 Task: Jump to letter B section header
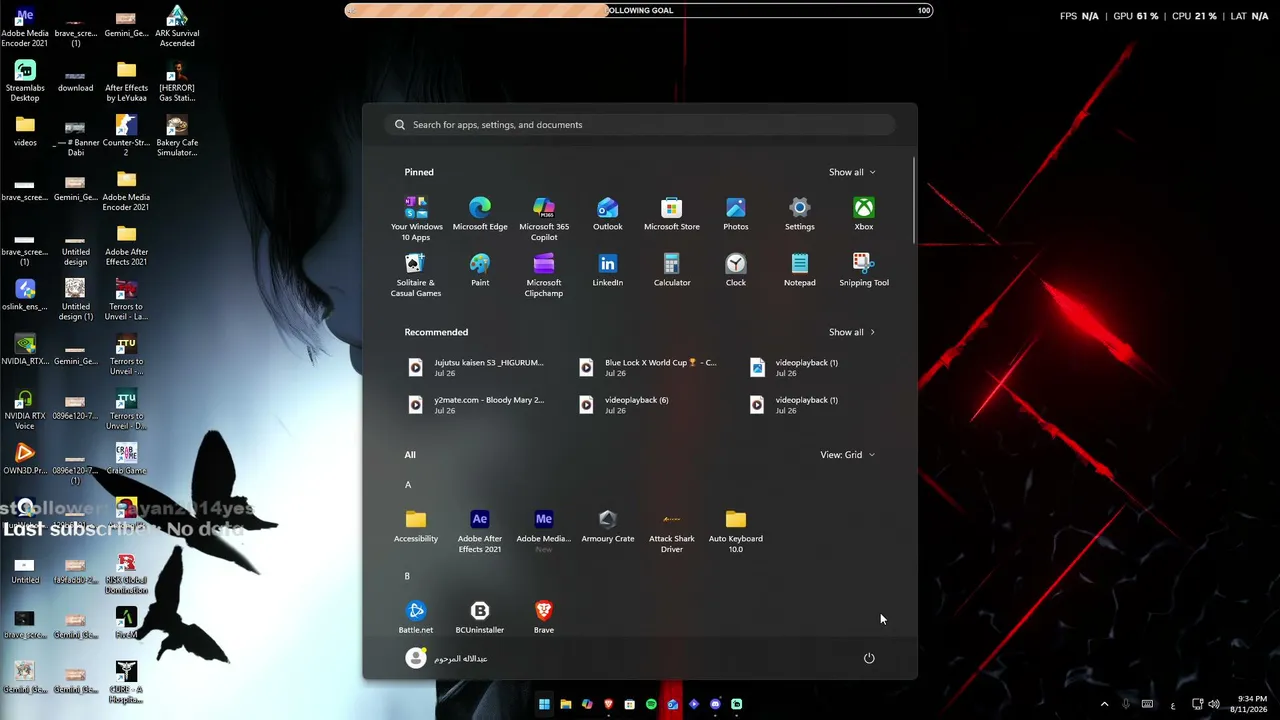pos(407,576)
